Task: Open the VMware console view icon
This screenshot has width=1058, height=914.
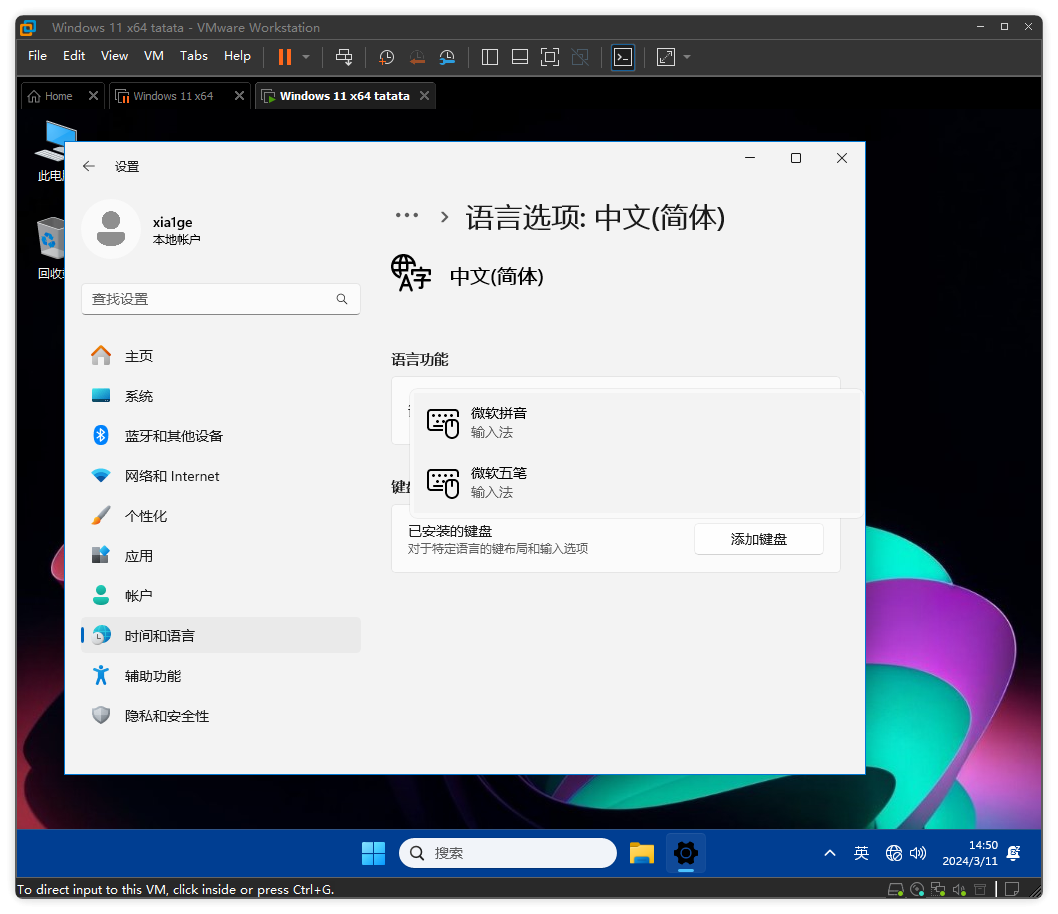Action: pos(623,57)
